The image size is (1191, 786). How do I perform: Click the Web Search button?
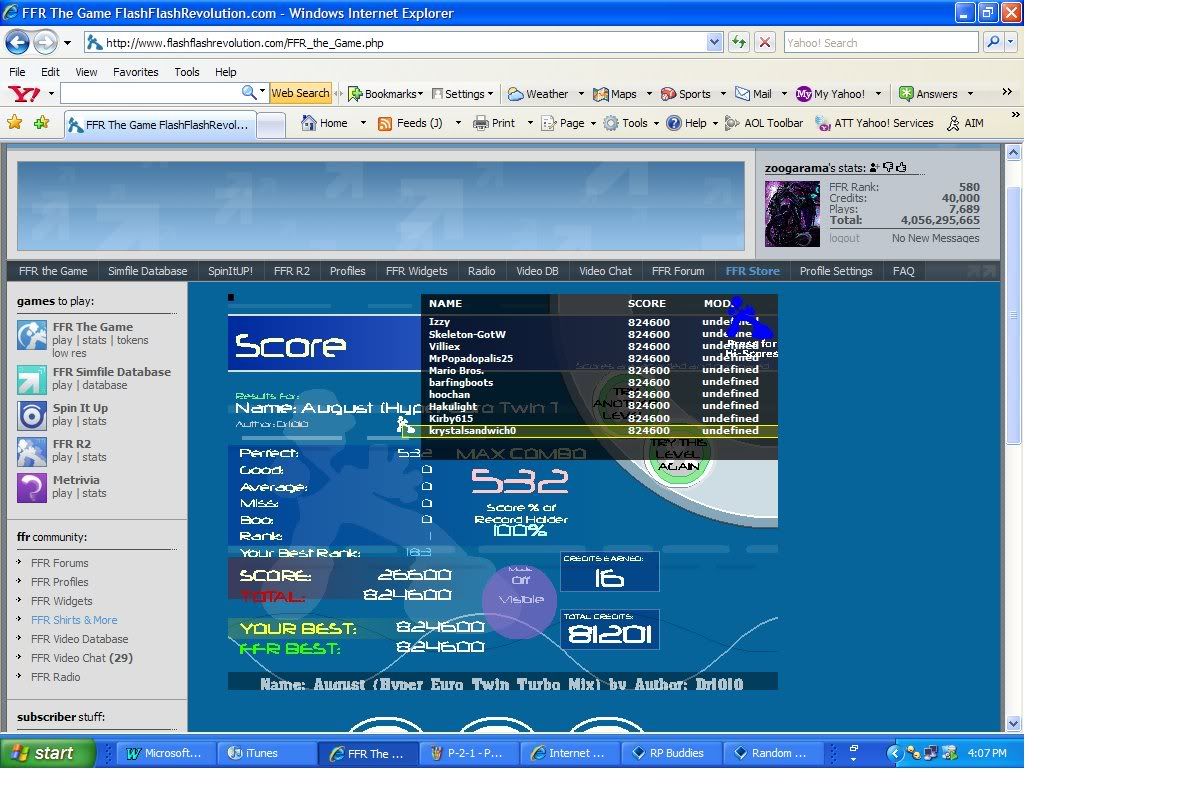click(300, 93)
